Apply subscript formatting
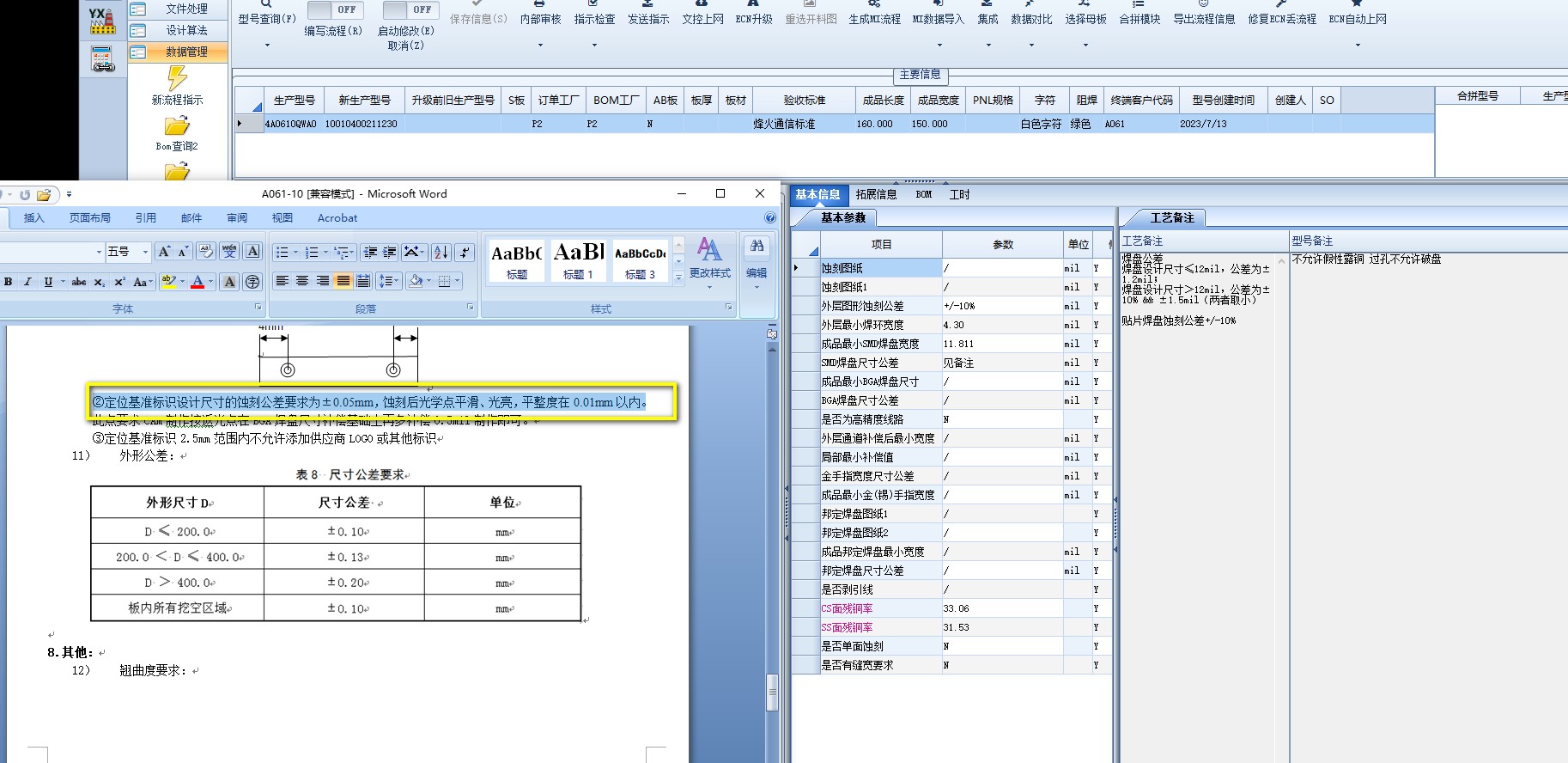The height and width of the screenshot is (763, 1568). click(x=99, y=282)
